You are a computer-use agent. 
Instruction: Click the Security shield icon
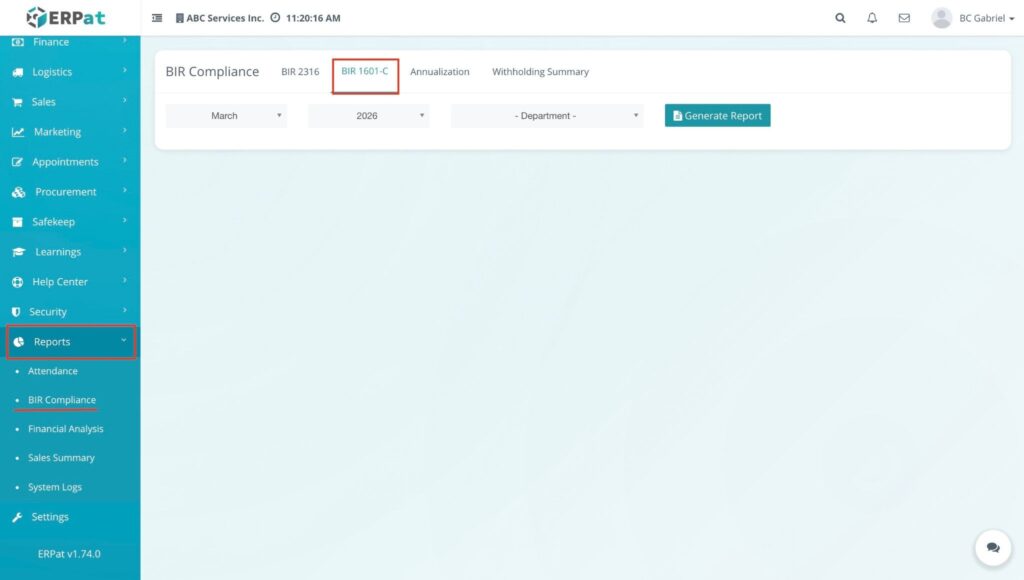17,312
